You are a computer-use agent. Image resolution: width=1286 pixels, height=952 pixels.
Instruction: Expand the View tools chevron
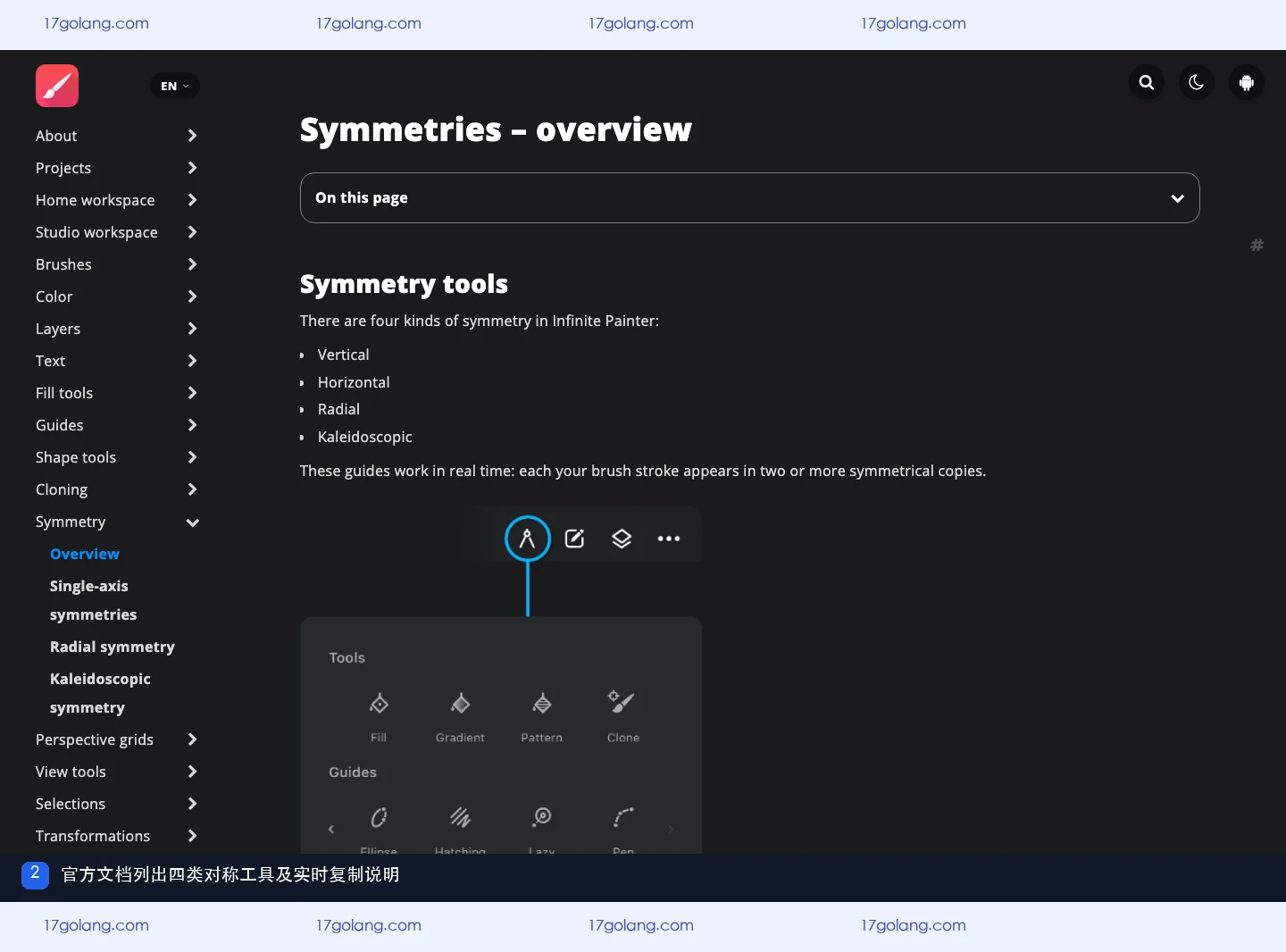coord(192,772)
